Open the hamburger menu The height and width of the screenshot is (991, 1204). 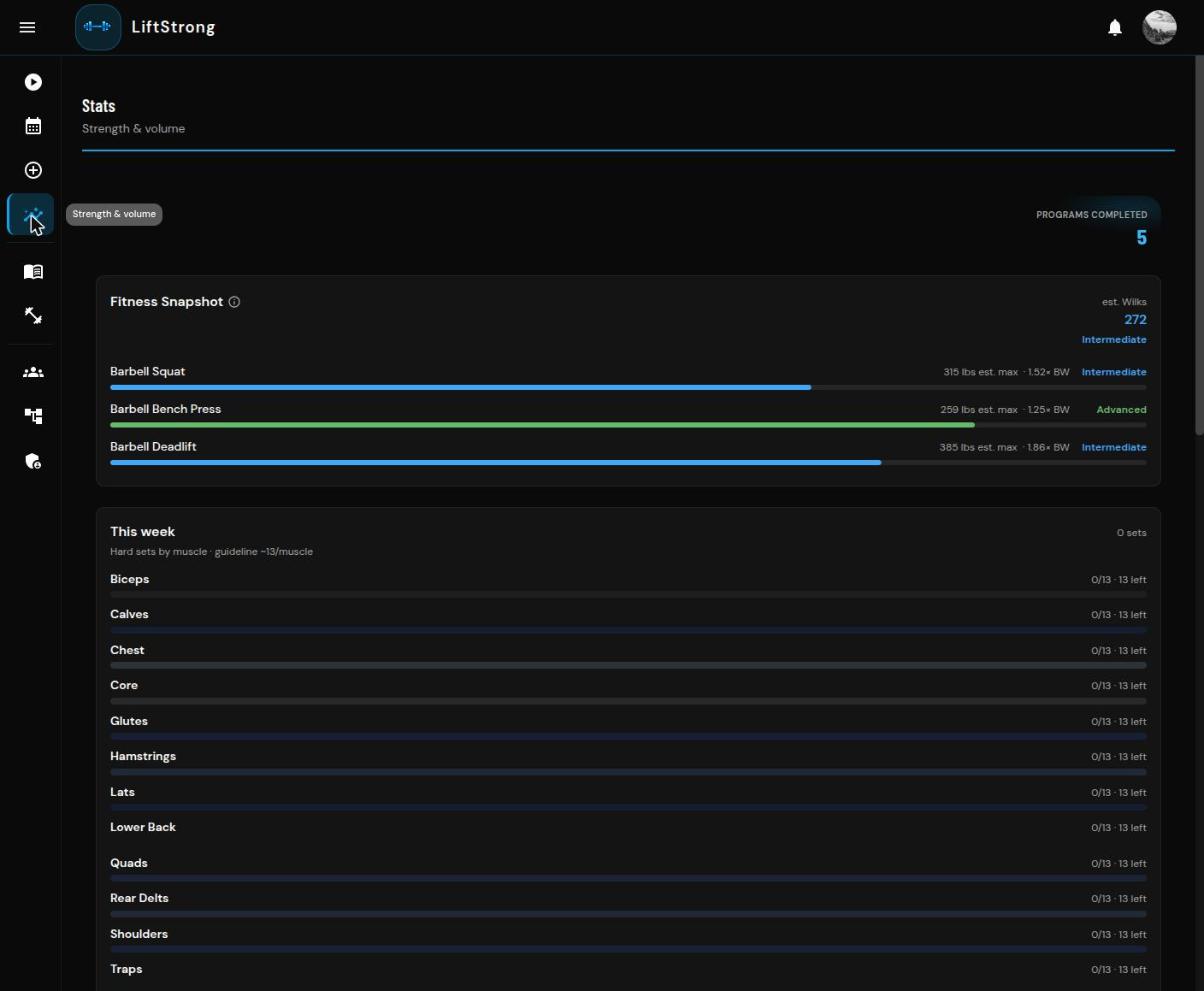click(27, 27)
